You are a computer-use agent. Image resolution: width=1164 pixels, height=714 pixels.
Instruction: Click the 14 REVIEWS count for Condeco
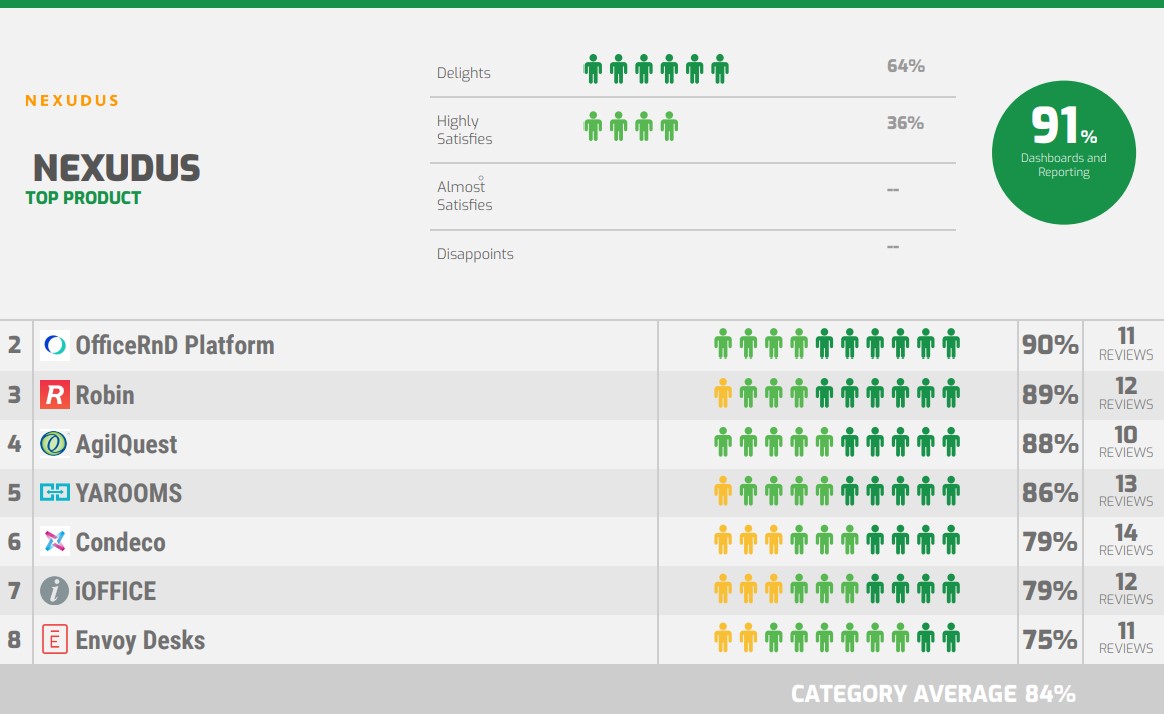1126,540
